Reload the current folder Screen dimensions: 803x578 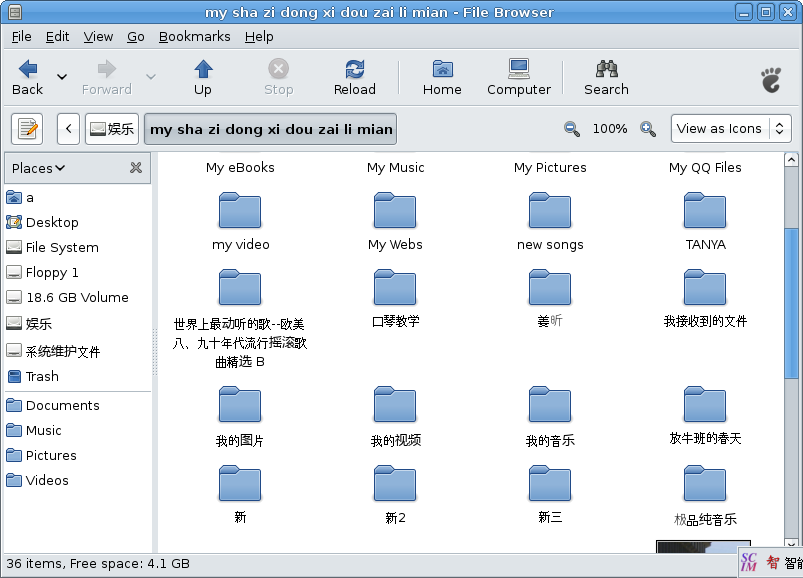point(354,77)
